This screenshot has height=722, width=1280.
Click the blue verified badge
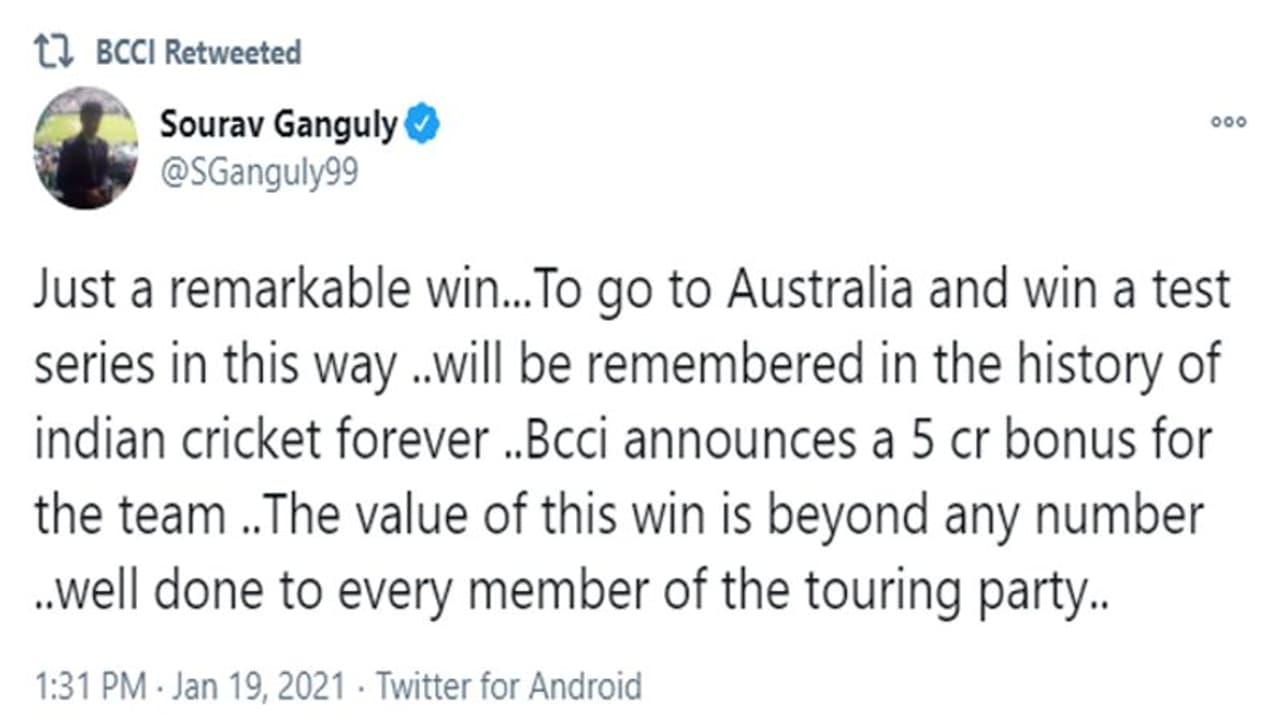pos(423,126)
